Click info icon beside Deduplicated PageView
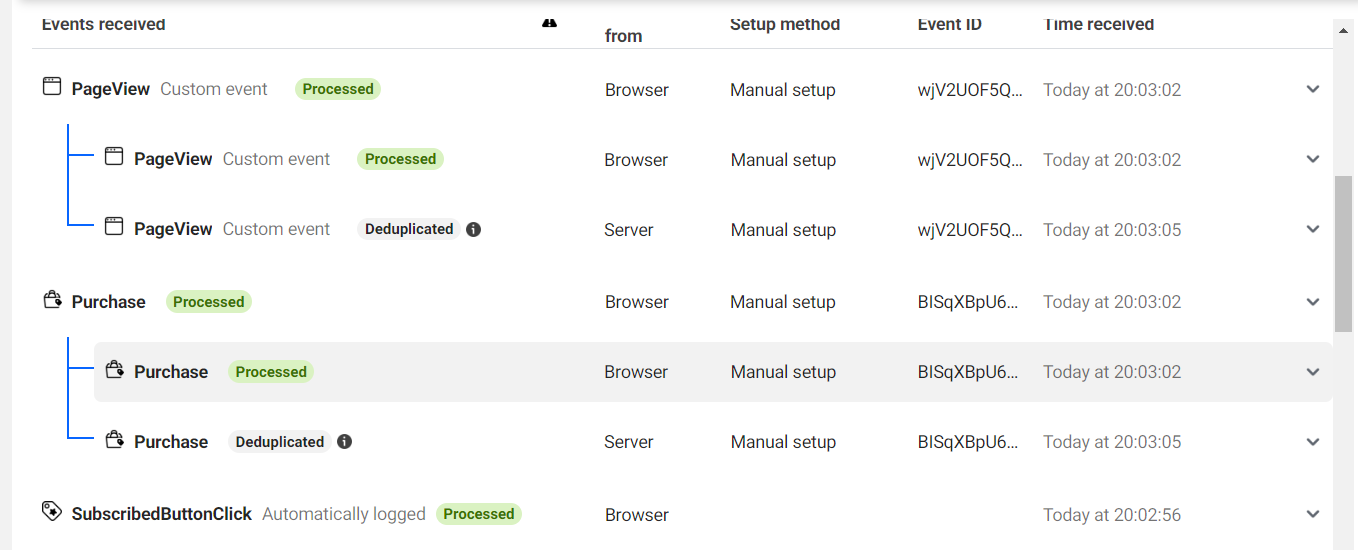The image size is (1358, 550). (474, 229)
